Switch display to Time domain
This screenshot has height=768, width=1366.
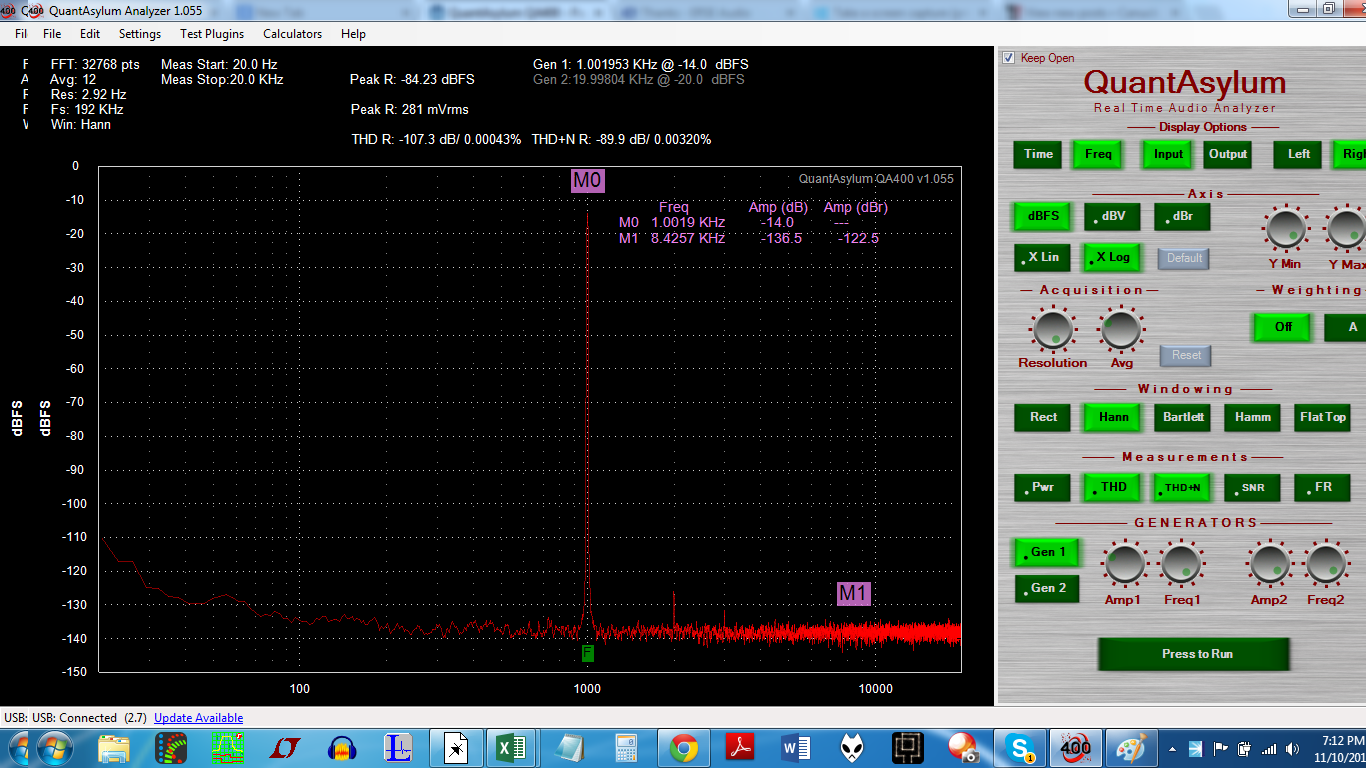(x=1039, y=154)
